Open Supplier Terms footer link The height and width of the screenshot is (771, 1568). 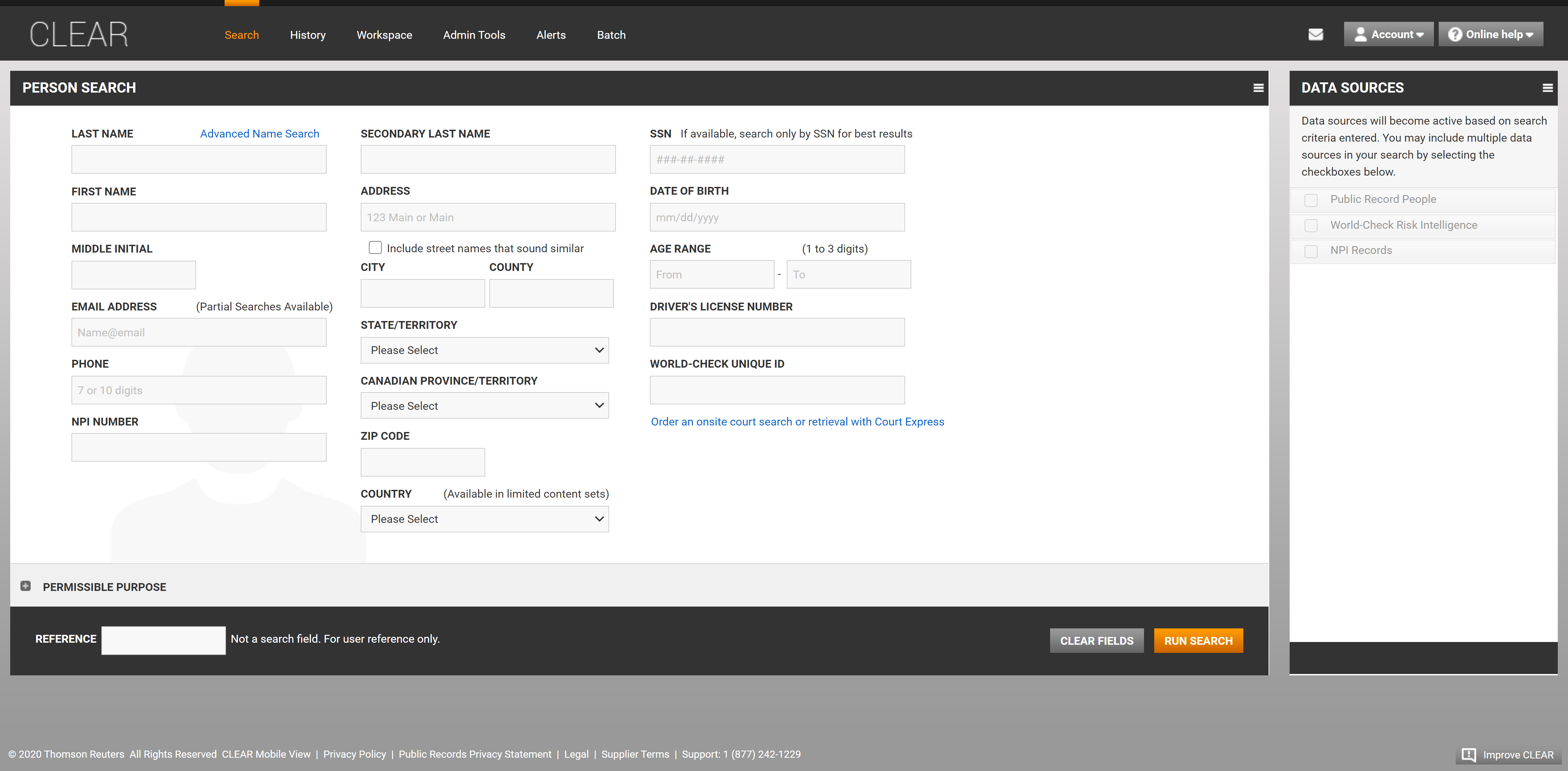635,754
